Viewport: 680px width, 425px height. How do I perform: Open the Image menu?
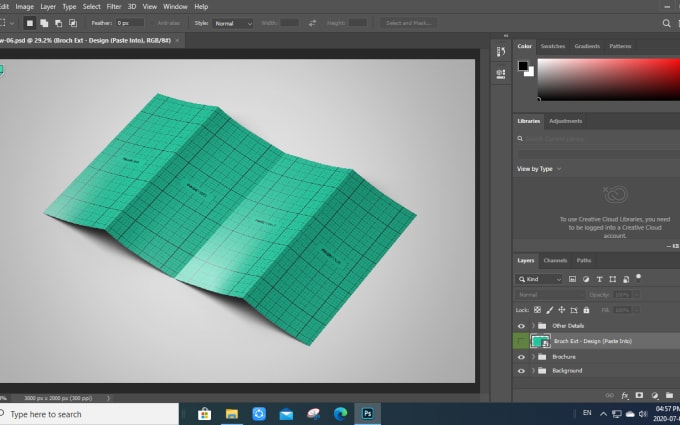point(24,7)
